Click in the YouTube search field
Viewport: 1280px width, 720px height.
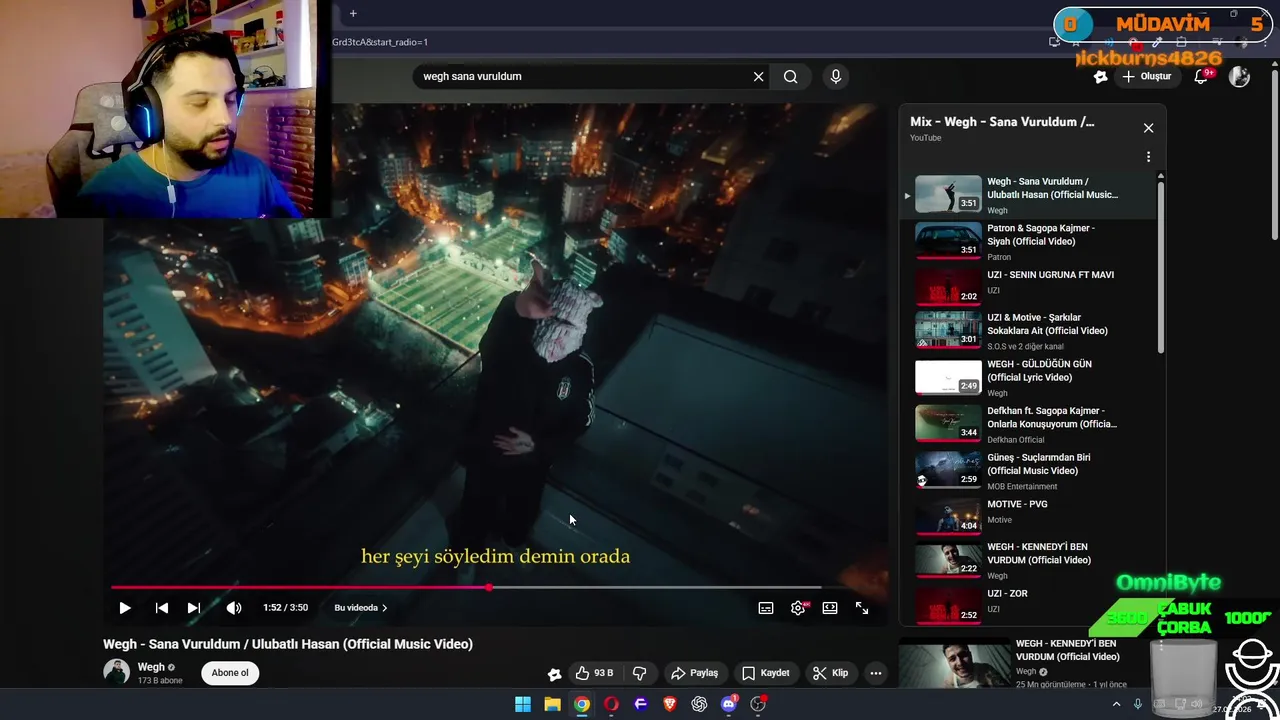583,76
